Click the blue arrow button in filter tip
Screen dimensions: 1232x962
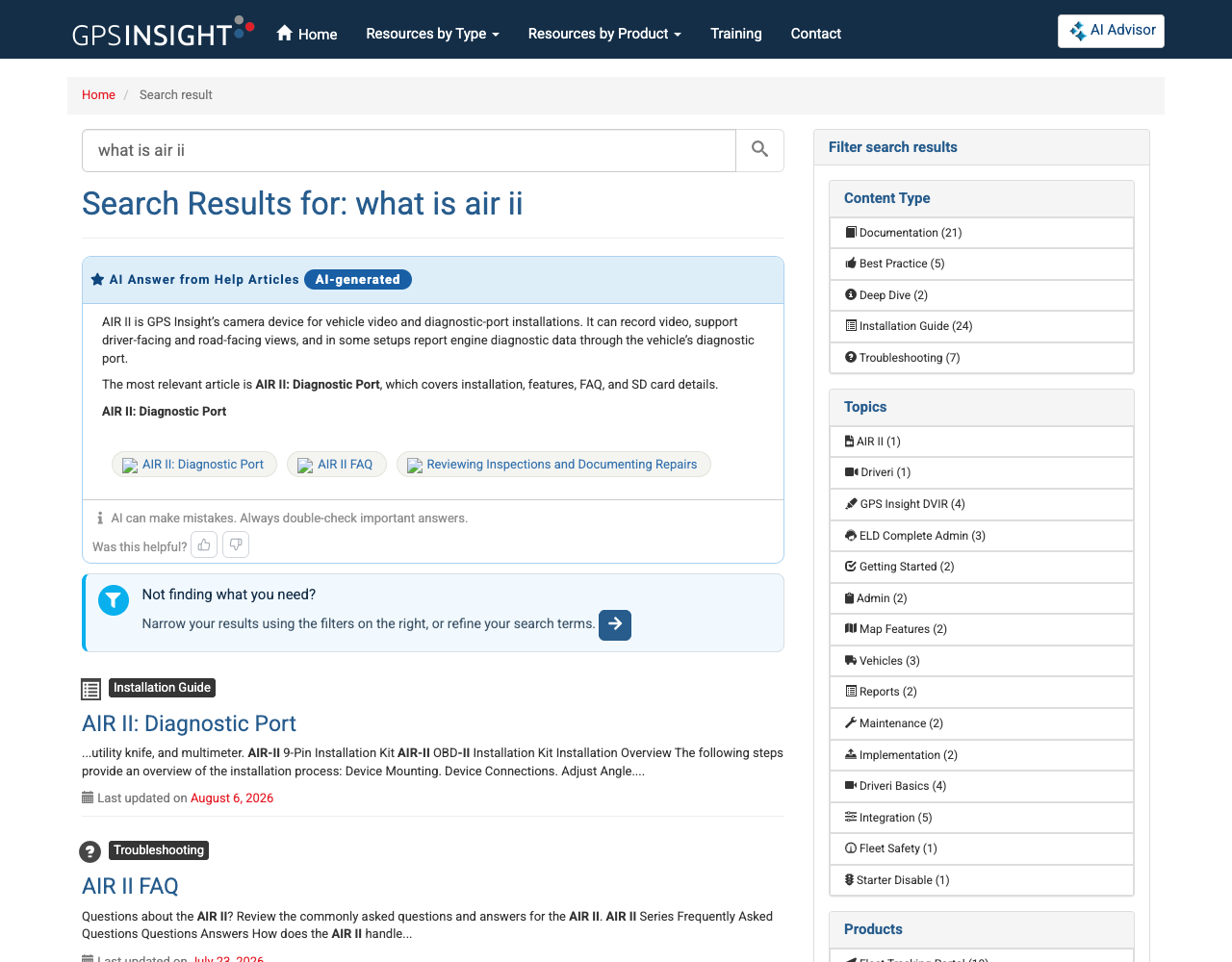click(x=615, y=624)
